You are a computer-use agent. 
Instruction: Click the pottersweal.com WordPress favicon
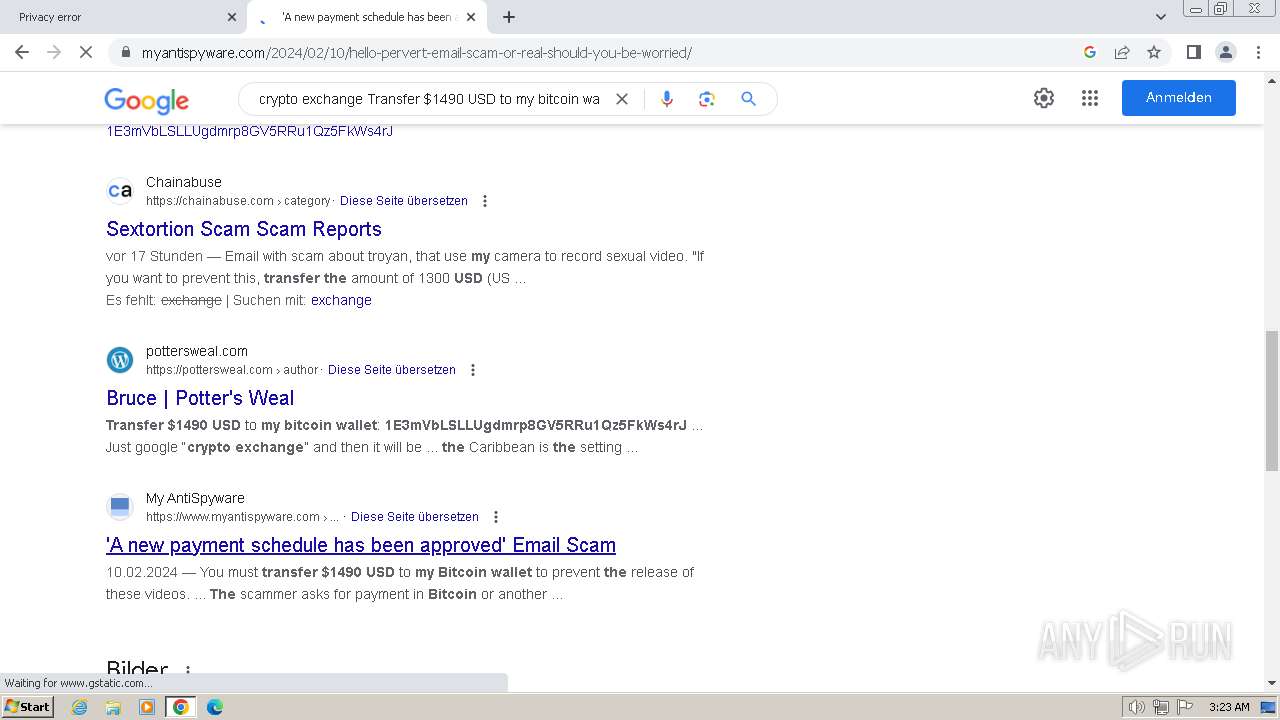click(x=120, y=360)
